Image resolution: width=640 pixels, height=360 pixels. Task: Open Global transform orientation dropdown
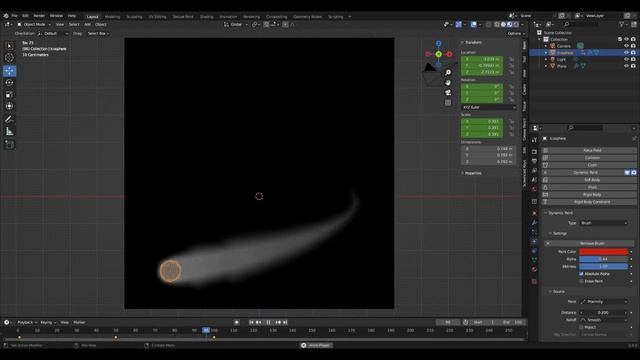pos(236,24)
